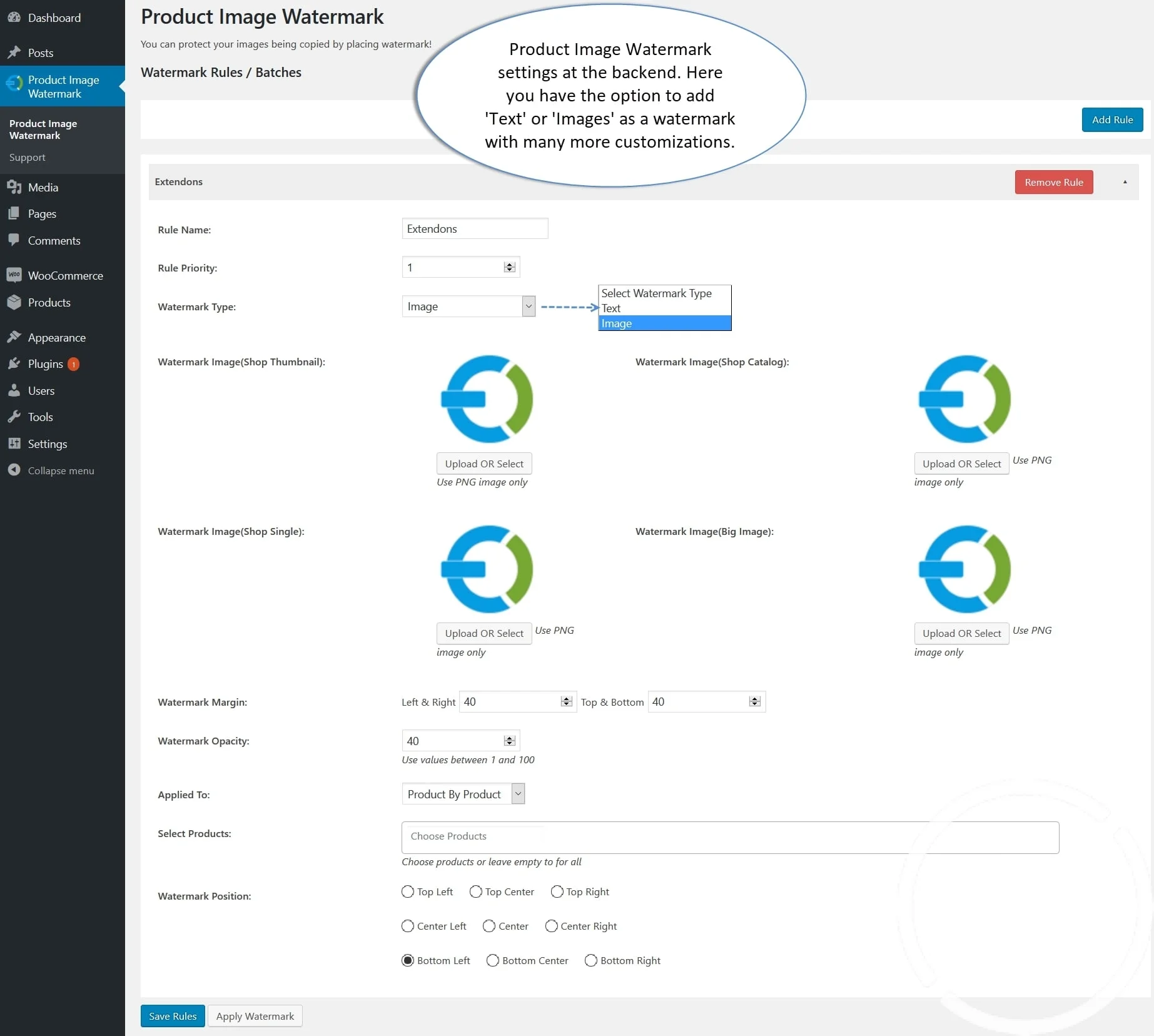Open the Watermark Type dropdown
1154x1036 pixels.
click(468, 307)
